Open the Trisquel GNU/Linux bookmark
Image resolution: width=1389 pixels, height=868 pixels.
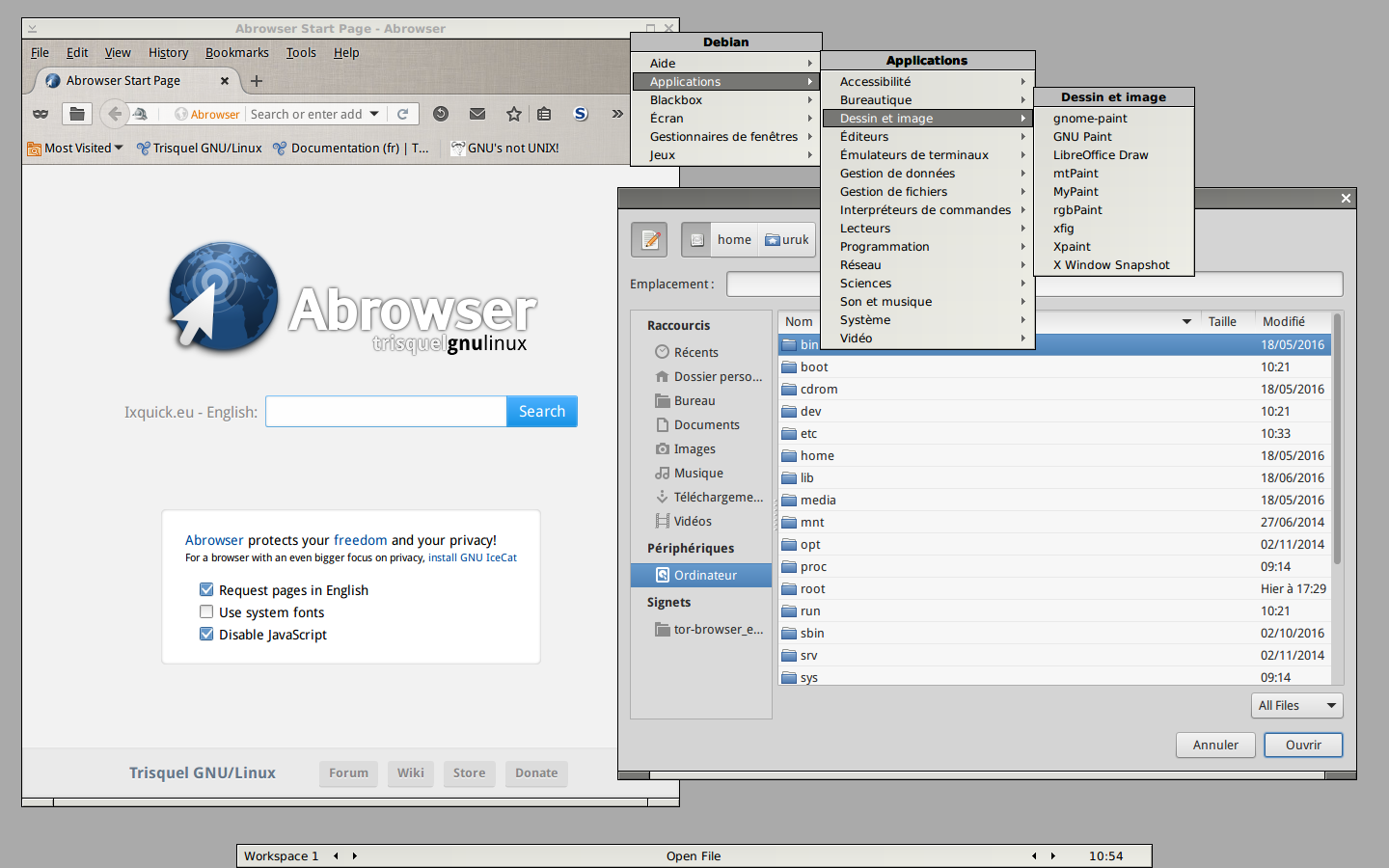[200, 148]
